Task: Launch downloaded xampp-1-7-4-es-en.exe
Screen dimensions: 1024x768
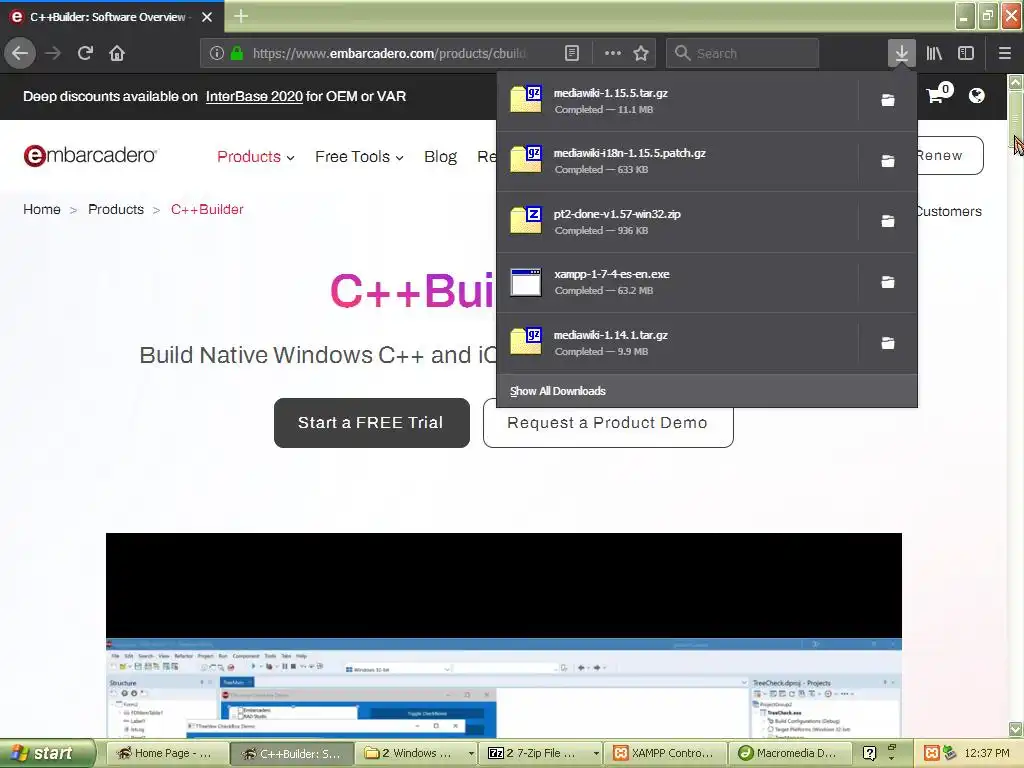Action: [678, 283]
